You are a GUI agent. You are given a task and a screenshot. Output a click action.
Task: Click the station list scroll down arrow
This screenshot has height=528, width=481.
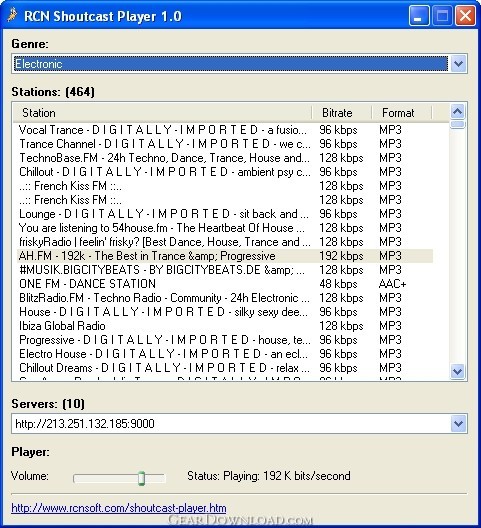[x=457, y=371]
